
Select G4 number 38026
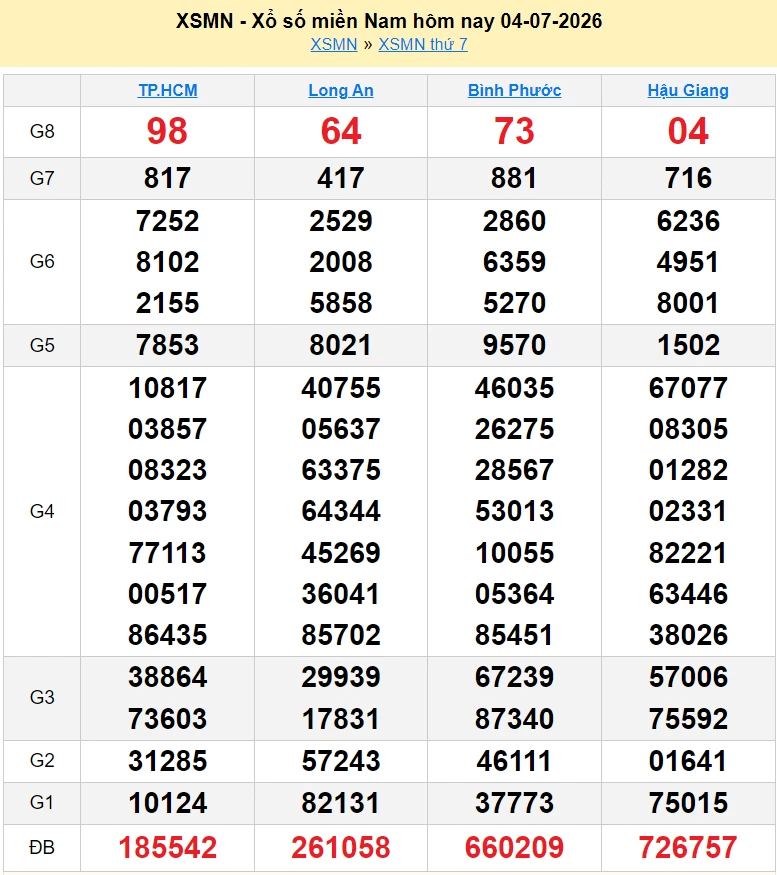(688, 635)
